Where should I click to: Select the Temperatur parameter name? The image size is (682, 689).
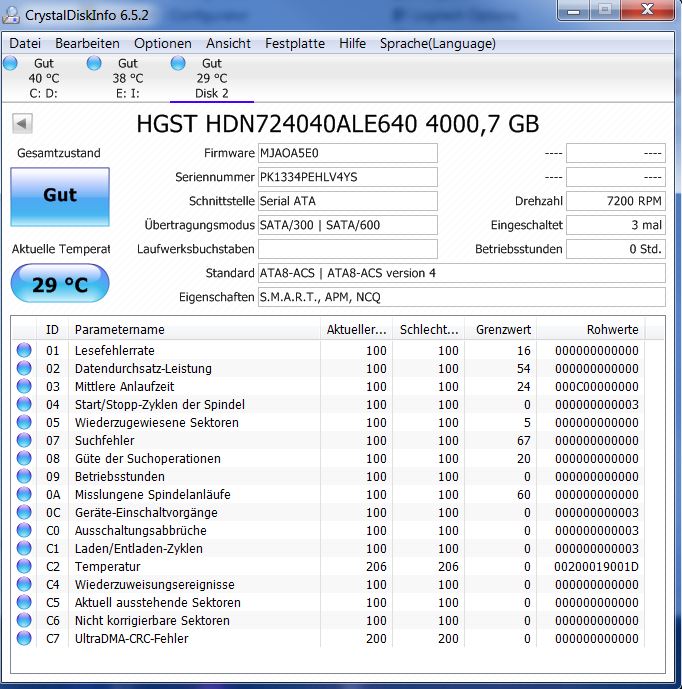tap(107, 567)
